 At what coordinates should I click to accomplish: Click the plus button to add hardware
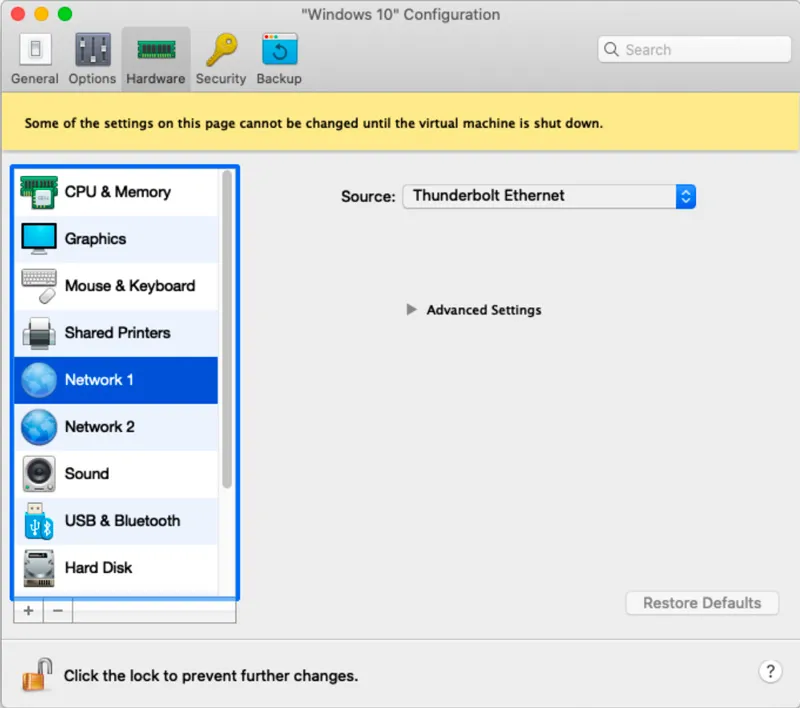(x=29, y=611)
